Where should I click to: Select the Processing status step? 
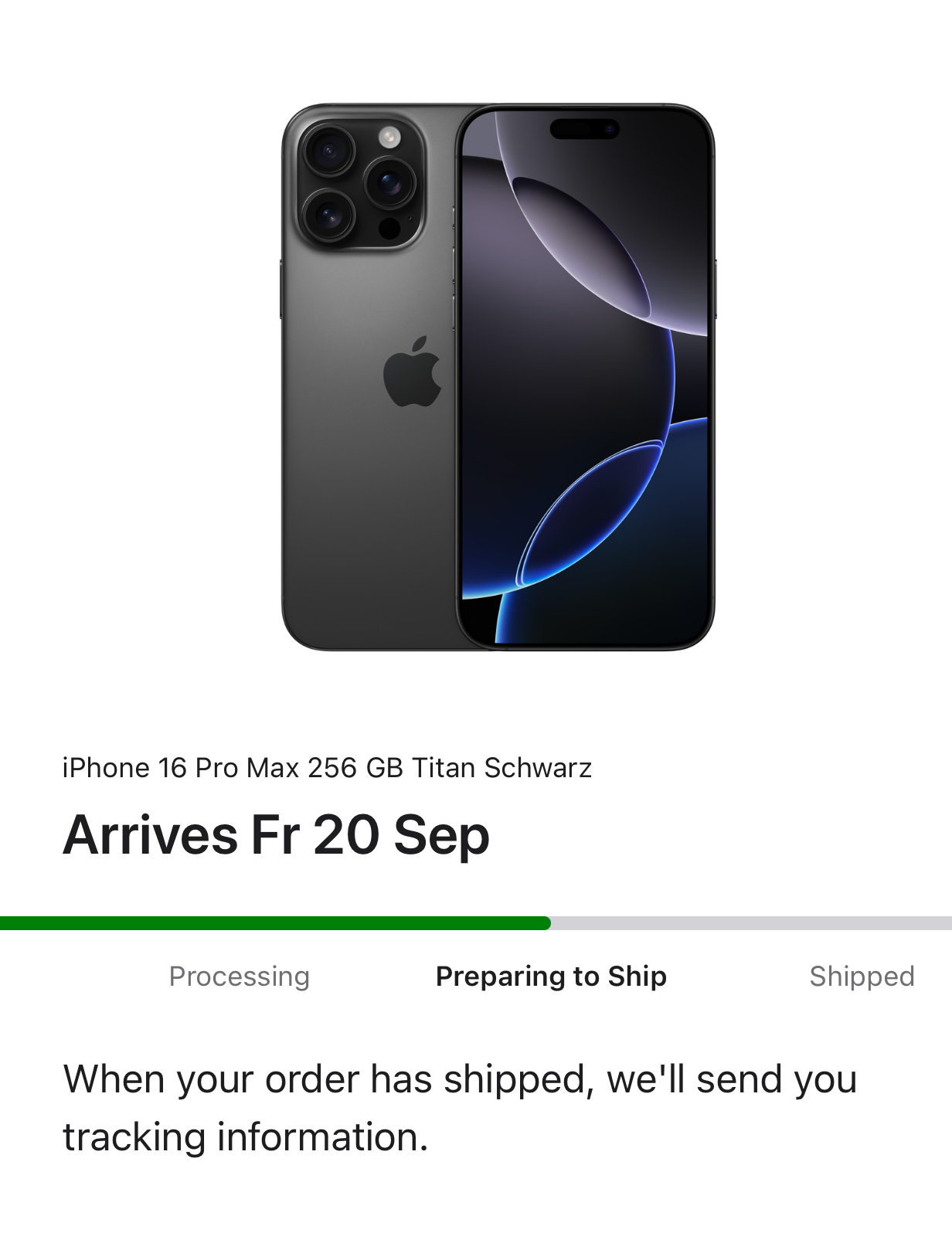(x=240, y=977)
